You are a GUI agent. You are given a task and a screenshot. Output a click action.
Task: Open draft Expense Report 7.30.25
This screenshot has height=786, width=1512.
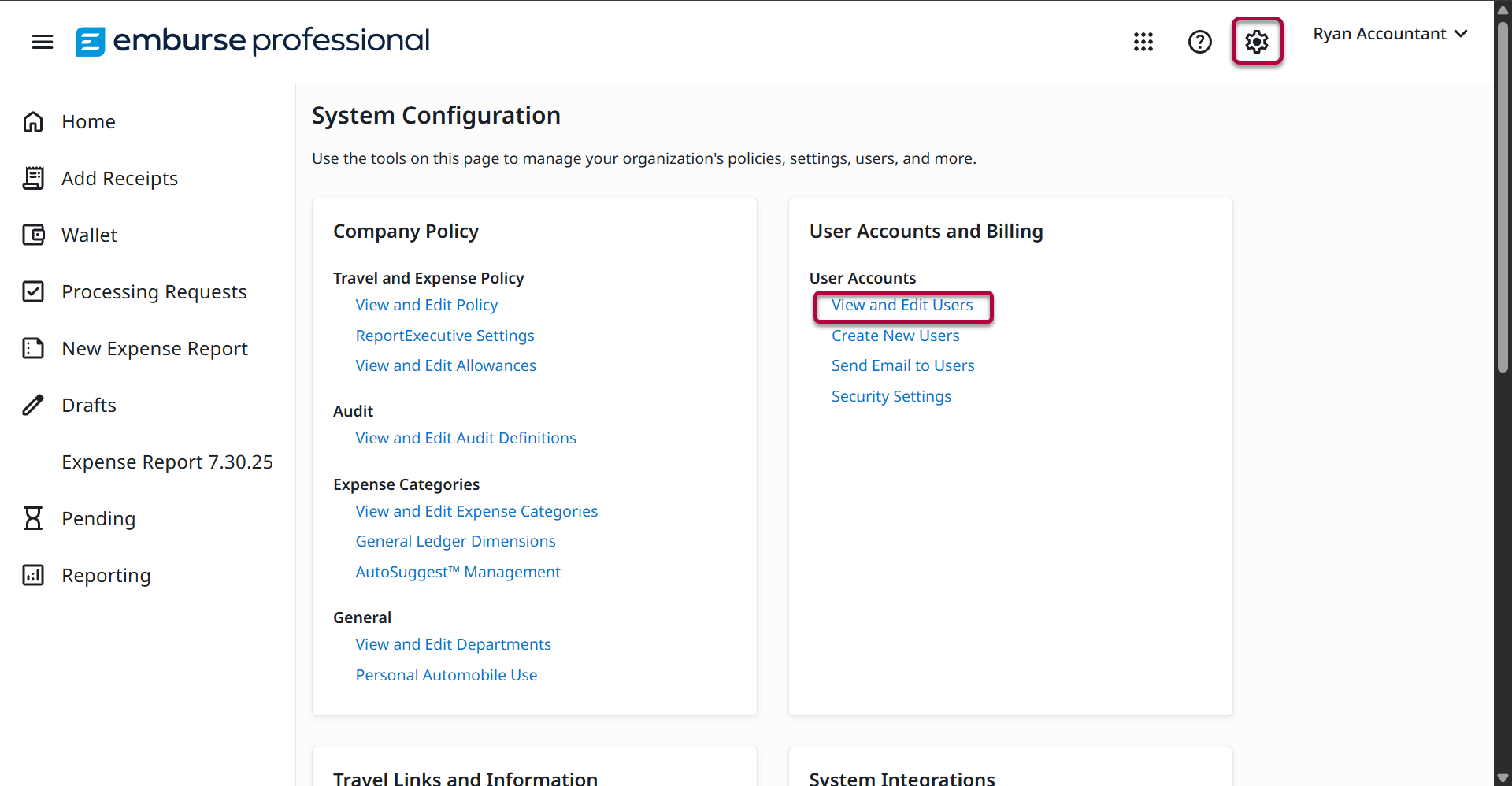point(167,462)
